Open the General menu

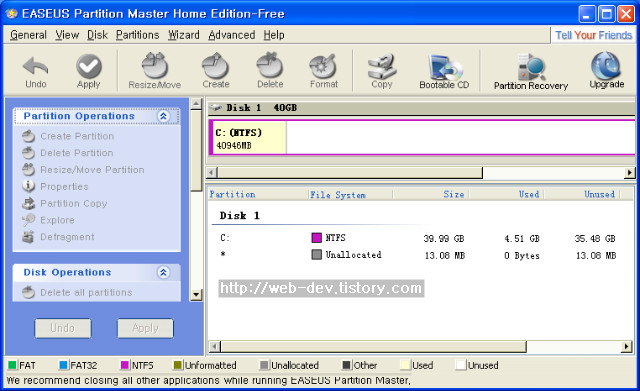pyautogui.click(x=28, y=35)
